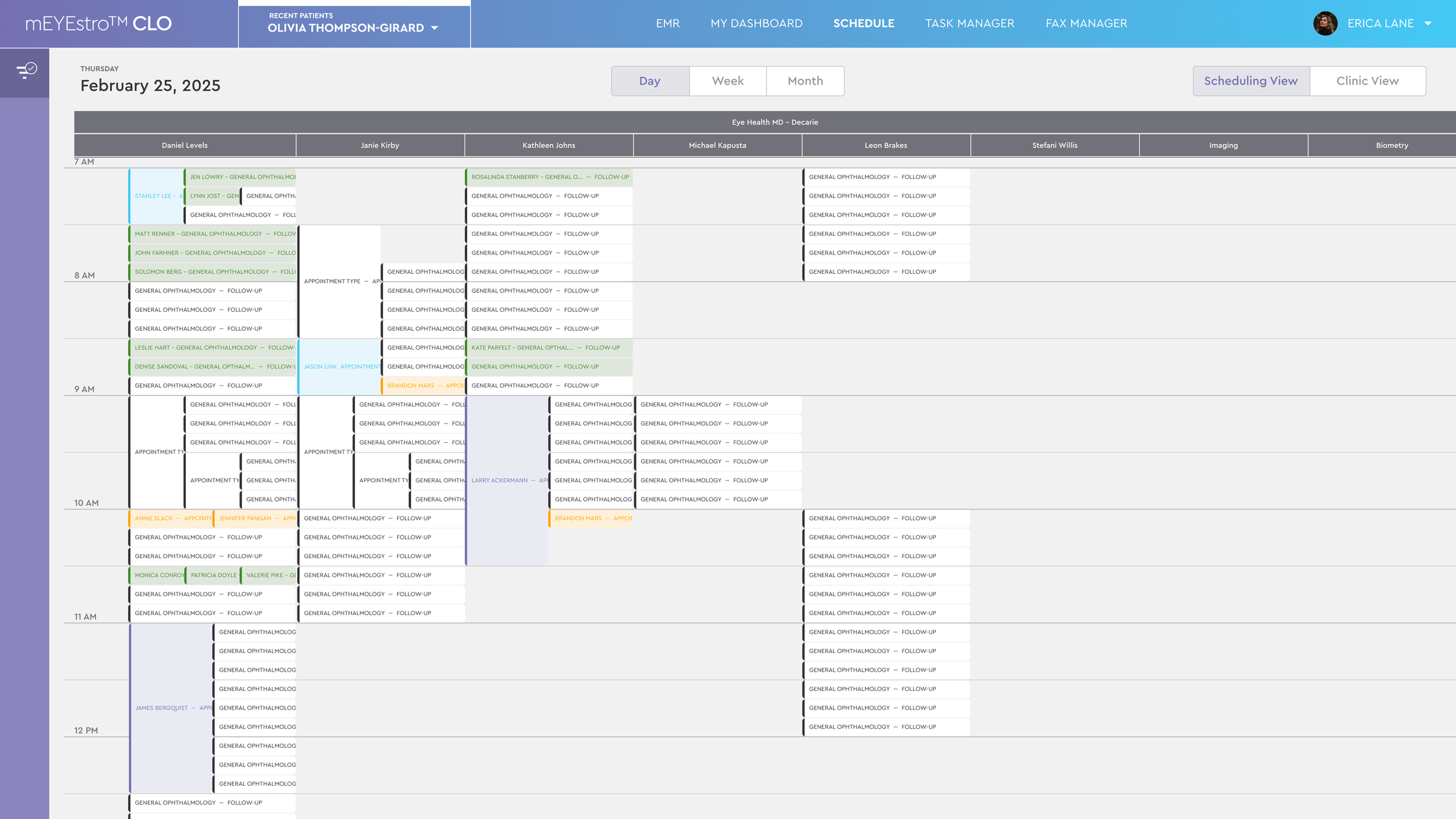Select Clinic View mode
Screen dimensions: 1456x819
tap(1367, 81)
